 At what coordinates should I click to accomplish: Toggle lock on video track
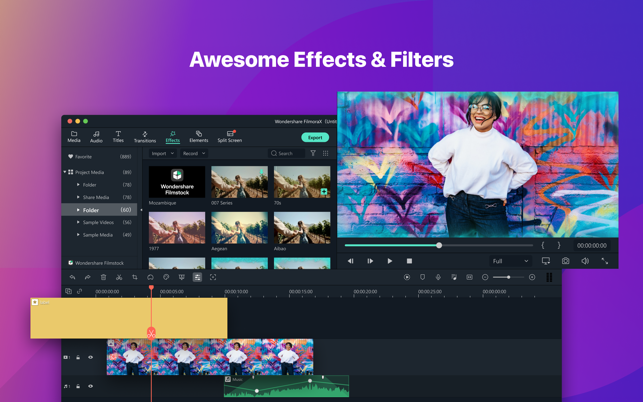tap(78, 357)
